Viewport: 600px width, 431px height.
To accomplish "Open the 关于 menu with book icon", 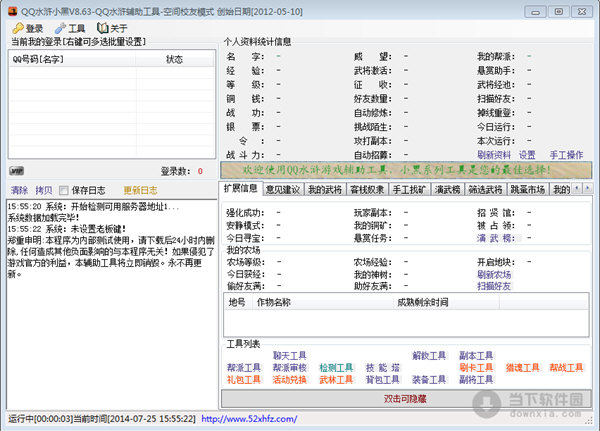I will (112, 28).
